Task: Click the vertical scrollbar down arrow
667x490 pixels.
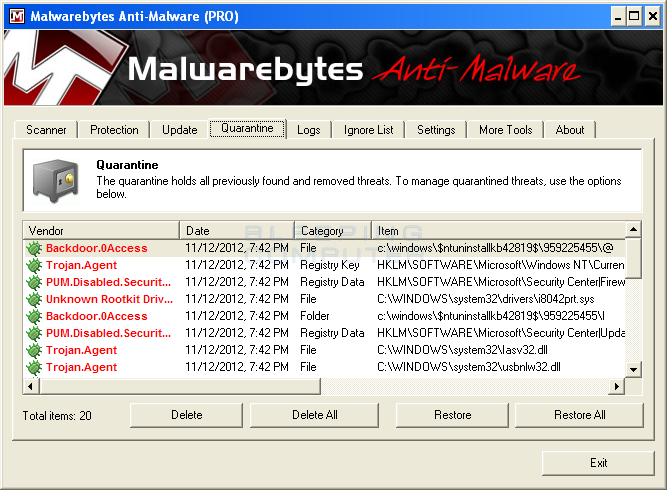Action: coord(633,370)
